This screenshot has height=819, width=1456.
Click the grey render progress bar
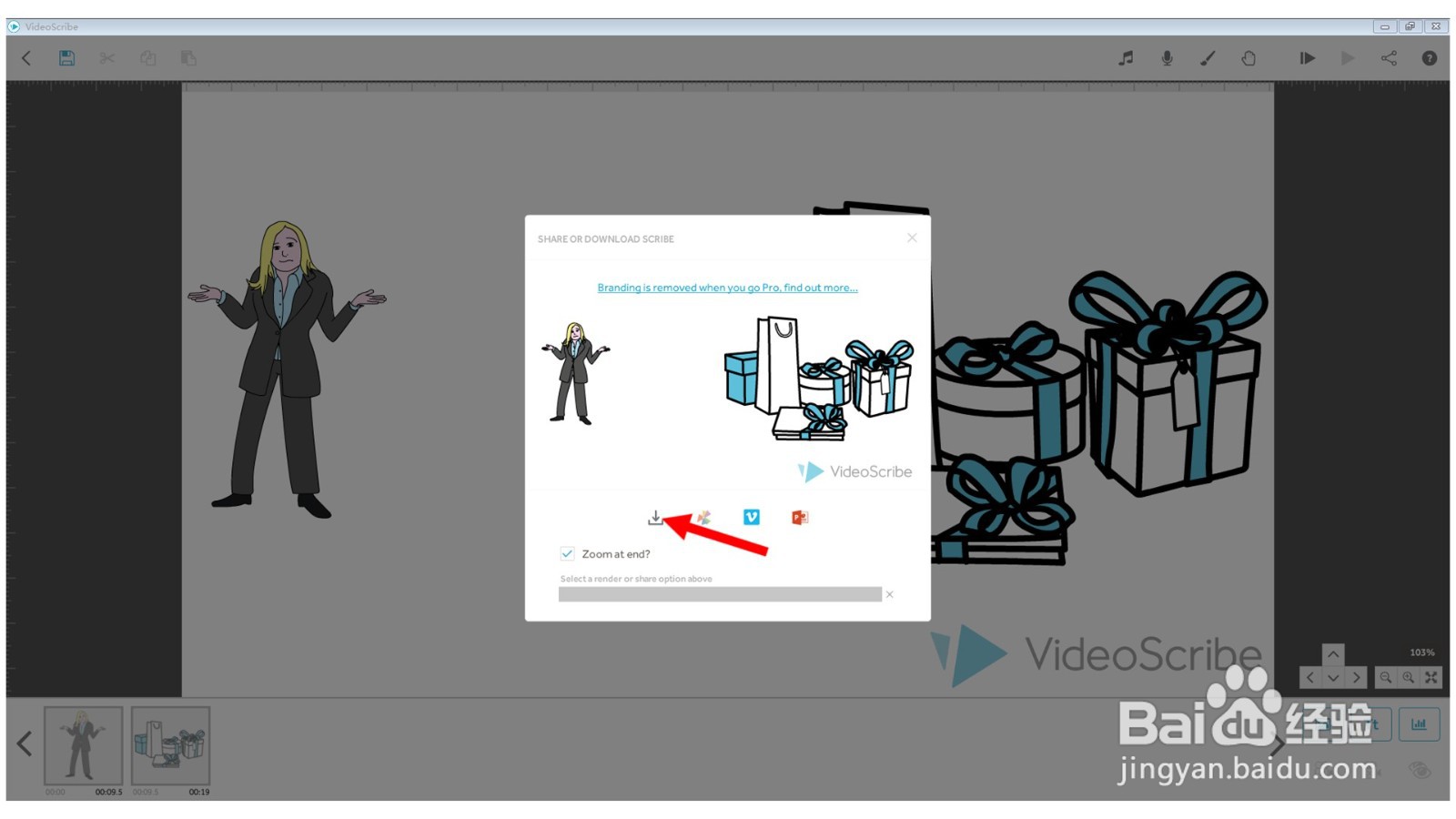point(720,594)
